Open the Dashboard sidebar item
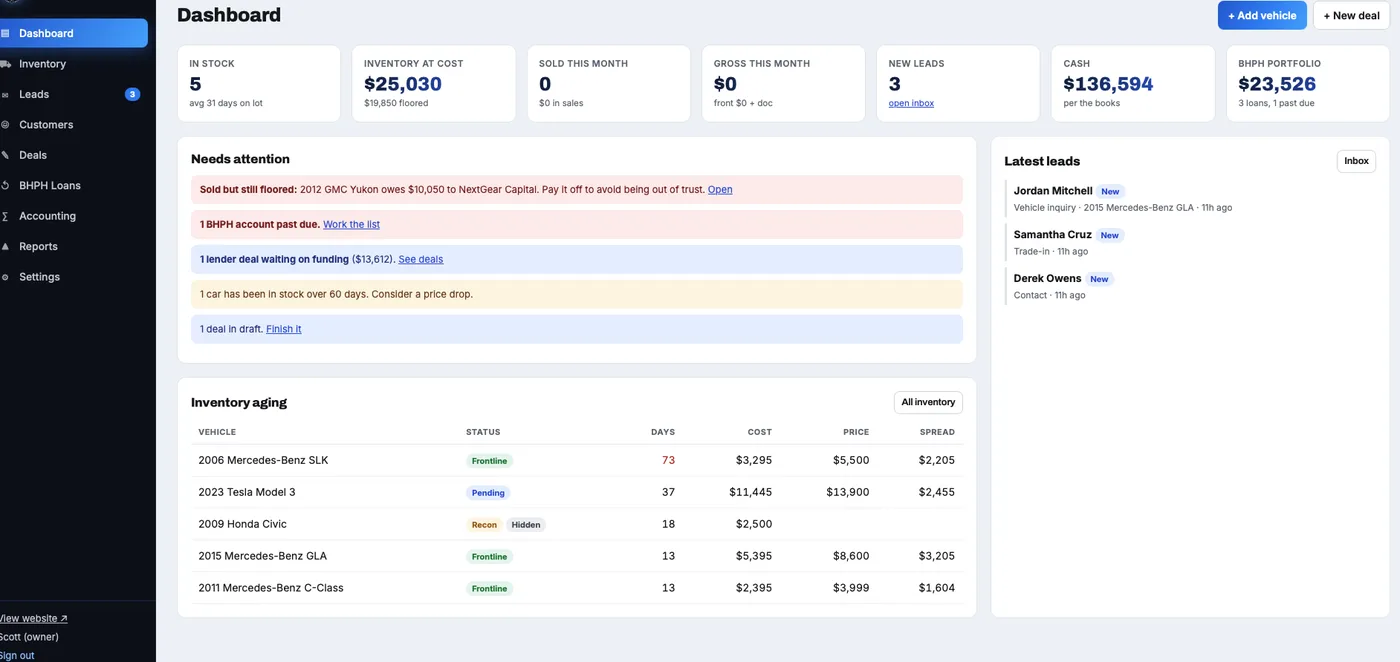Viewport: 1400px width, 662px height. 74,33
